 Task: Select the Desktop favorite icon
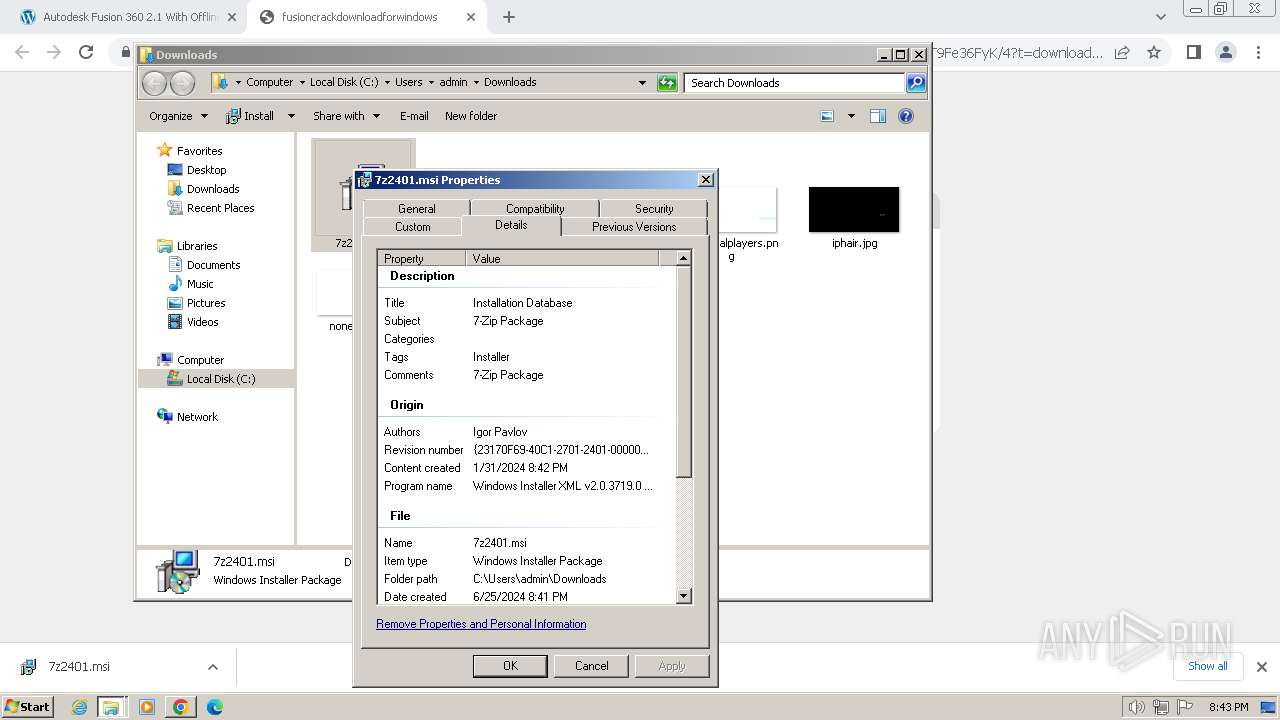[175, 170]
